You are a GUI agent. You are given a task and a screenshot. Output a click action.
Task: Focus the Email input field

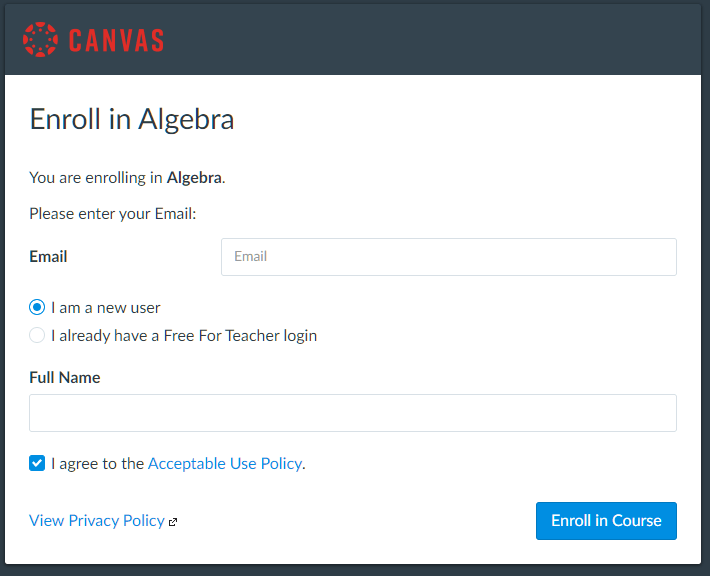(x=448, y=257)
